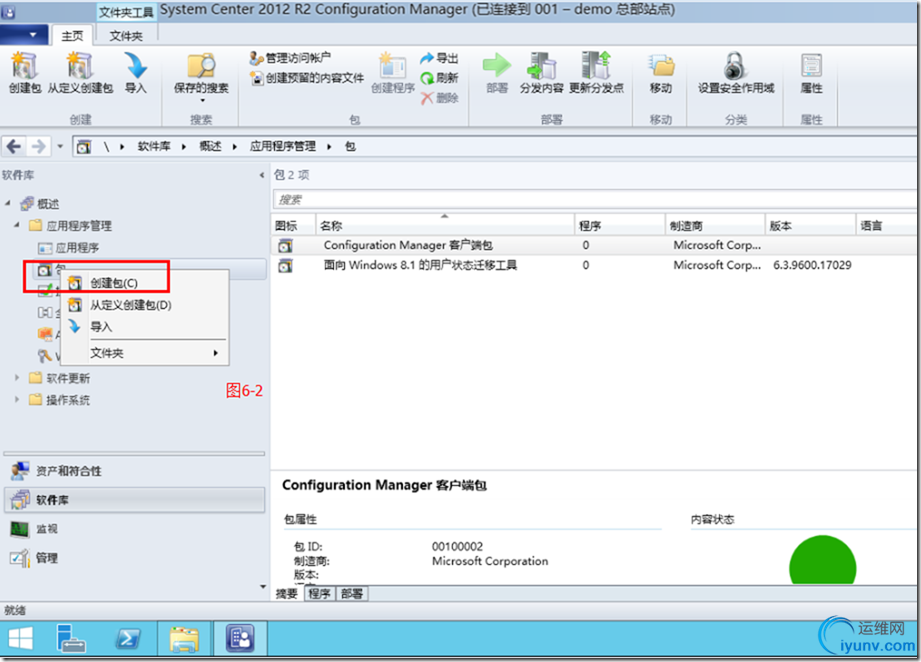The image size is (921, 662).
Task: Click the forward navigation arrow
Action: coord(38,146)
